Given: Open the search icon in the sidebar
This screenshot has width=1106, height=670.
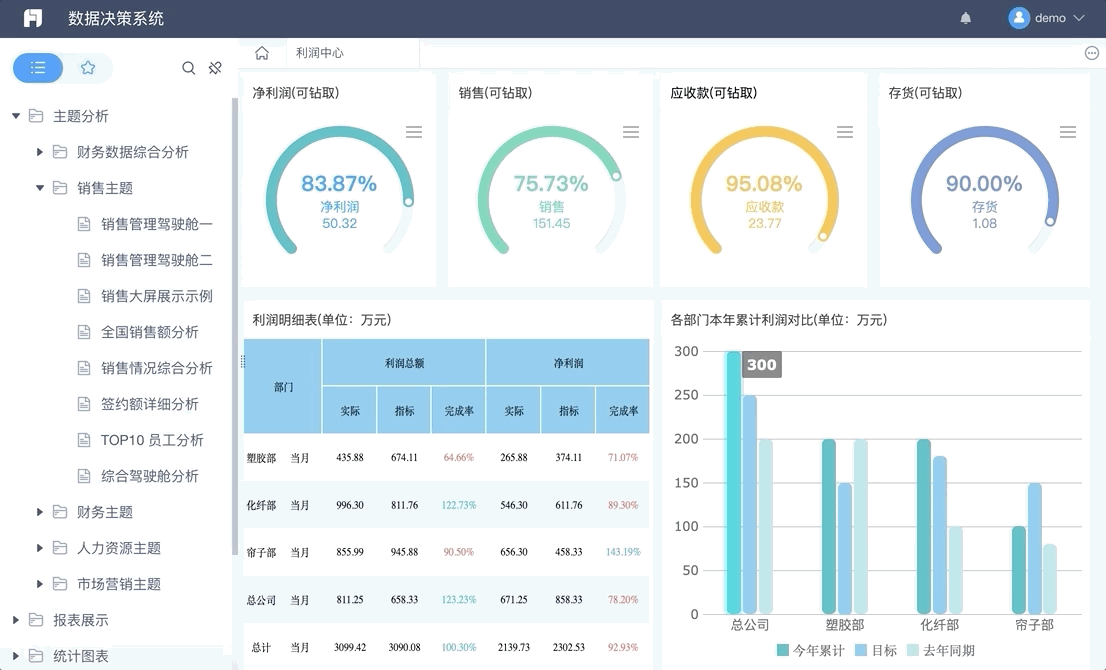Looking at the screenshot, I should tap(188, 68).
